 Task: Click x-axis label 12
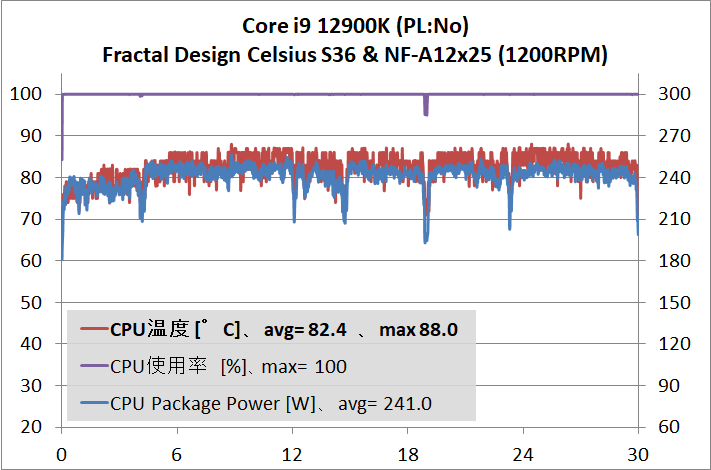coord(292,455)
